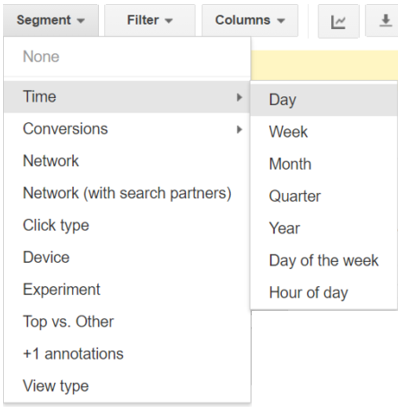Image resolution: width=398 pixels, height=411 pixels.
Task: Select Top vs. Other option
Action: point(127,322)
